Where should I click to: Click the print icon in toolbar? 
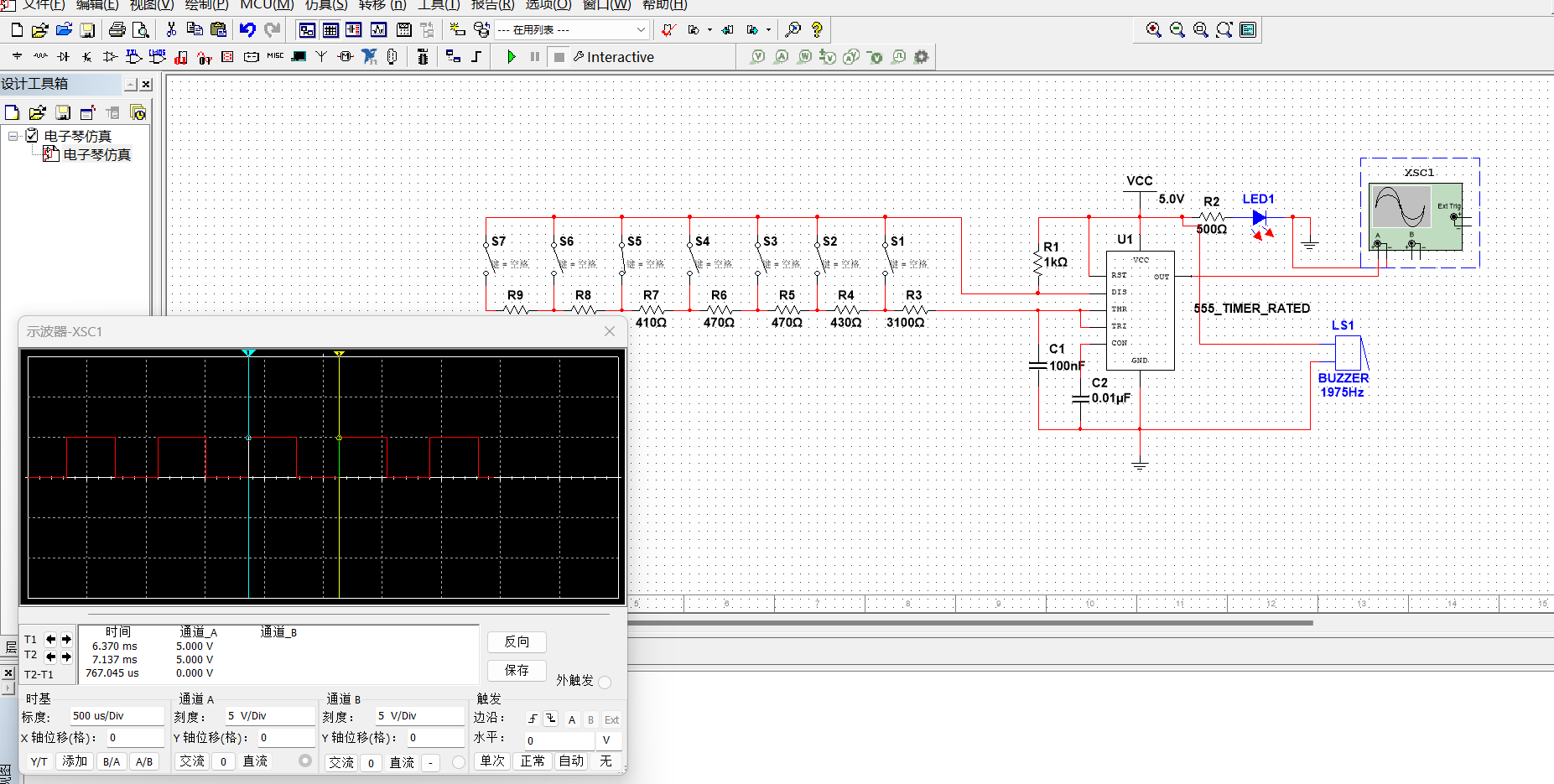[117, 30]
